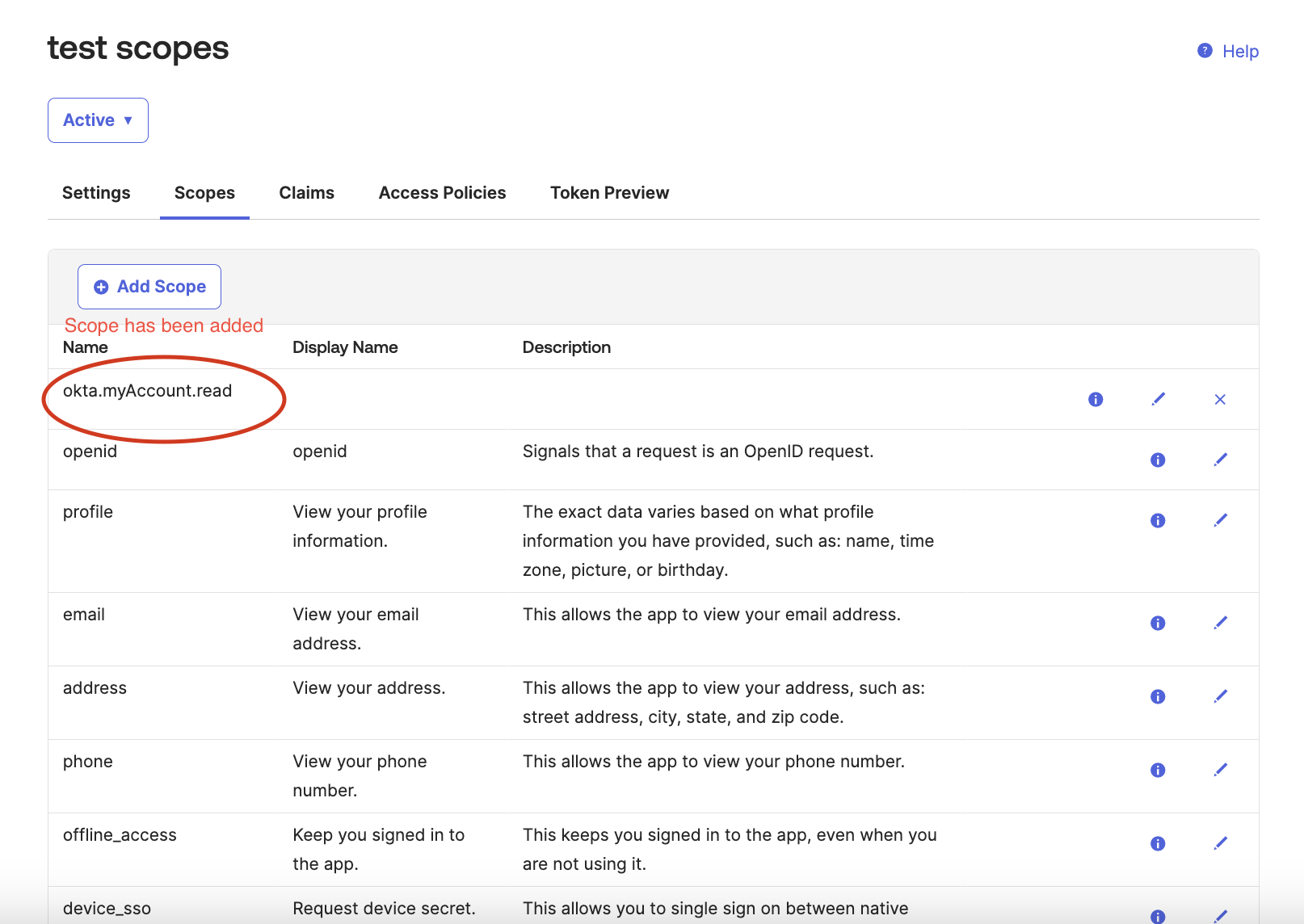Edit the phone scope
Screen dimensions: 1304x924
pos(1220,770)
